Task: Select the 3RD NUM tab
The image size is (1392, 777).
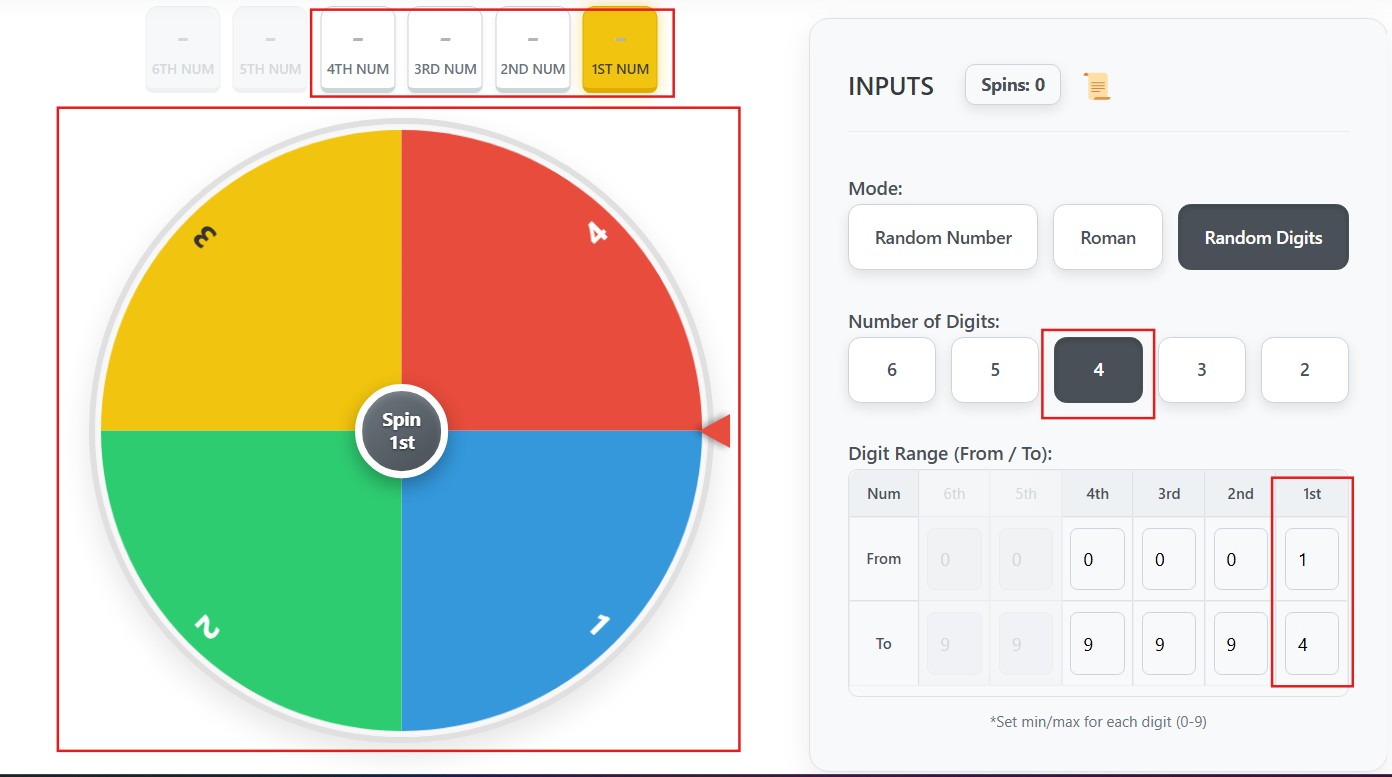Action: click(x=444, y=48)
